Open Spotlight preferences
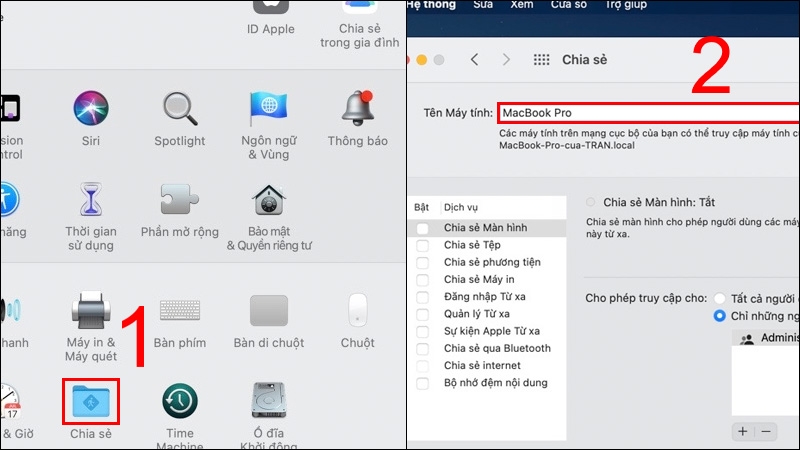 tap(180, 109)
